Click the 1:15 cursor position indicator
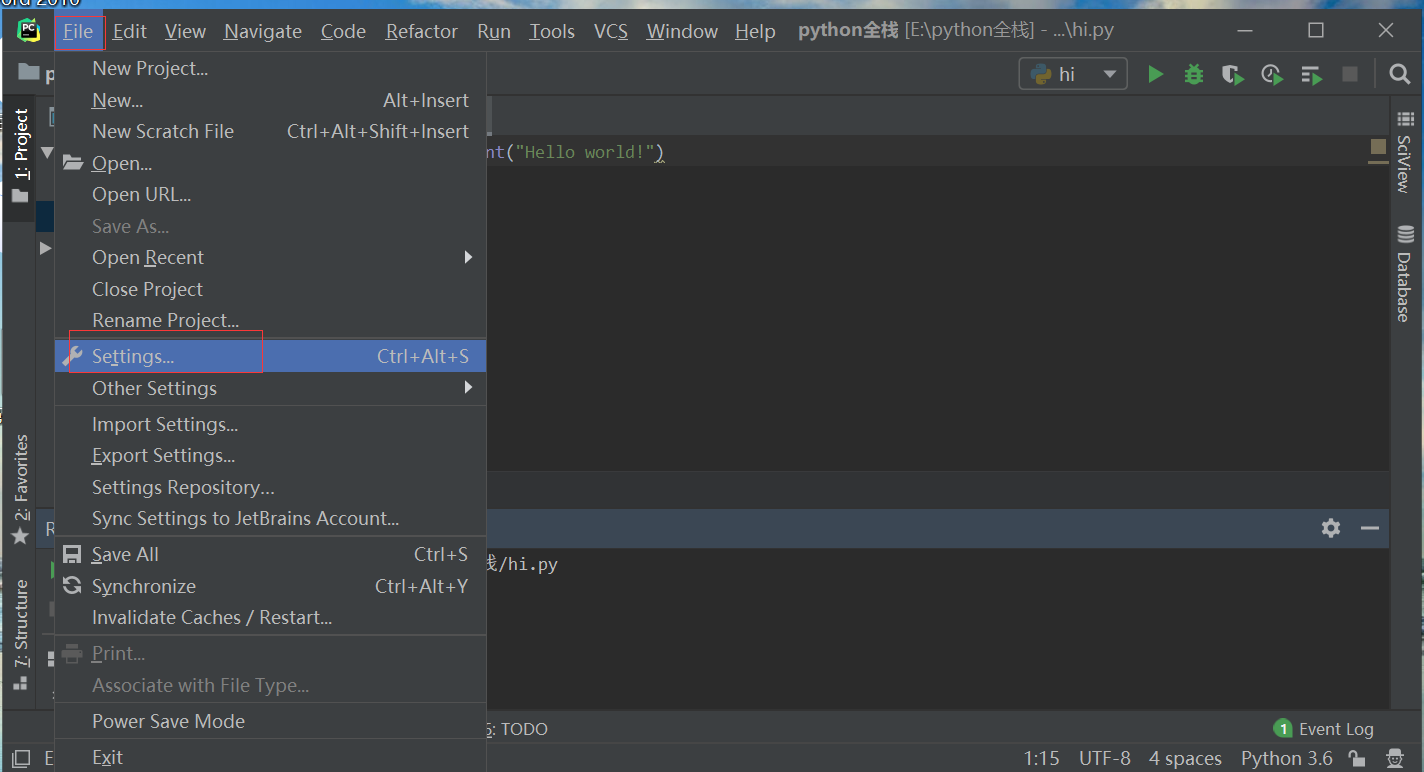The image size is (1424, 772). click(x=1041, y=758)
